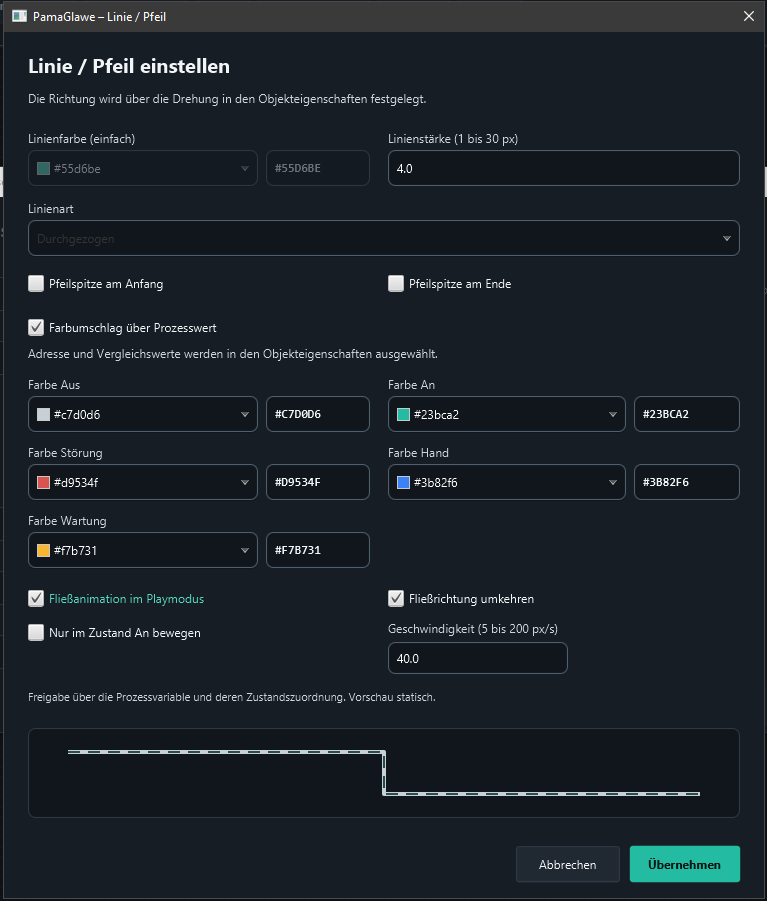
Task: Open the disabled Linienfarbe (einfach) dropdown
Action: click(x=142, y=168)
